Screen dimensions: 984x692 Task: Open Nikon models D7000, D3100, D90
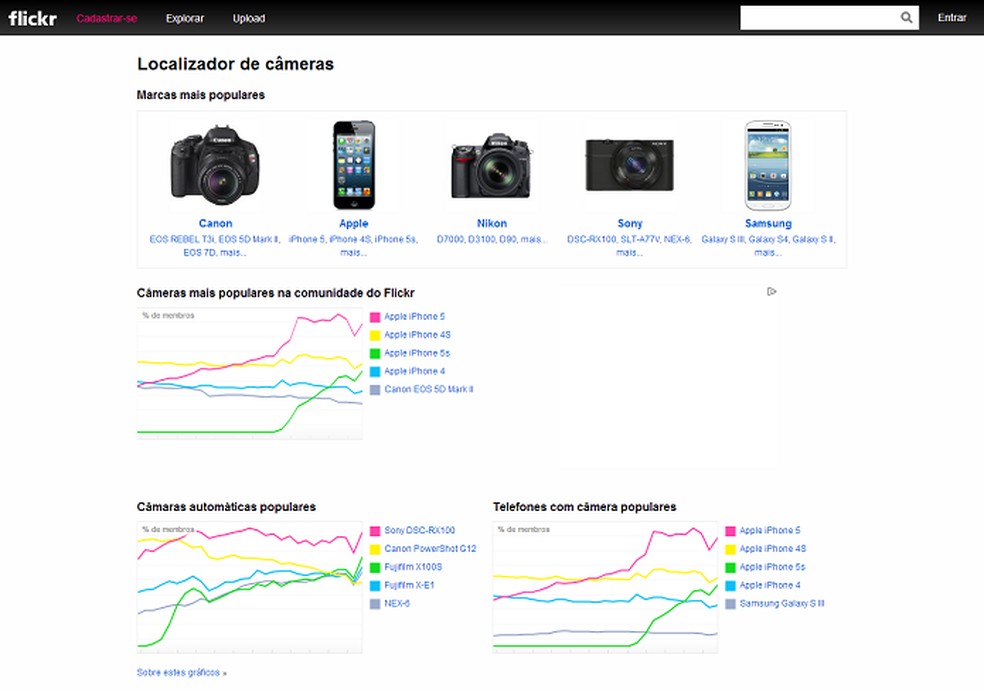coord(491,239)
